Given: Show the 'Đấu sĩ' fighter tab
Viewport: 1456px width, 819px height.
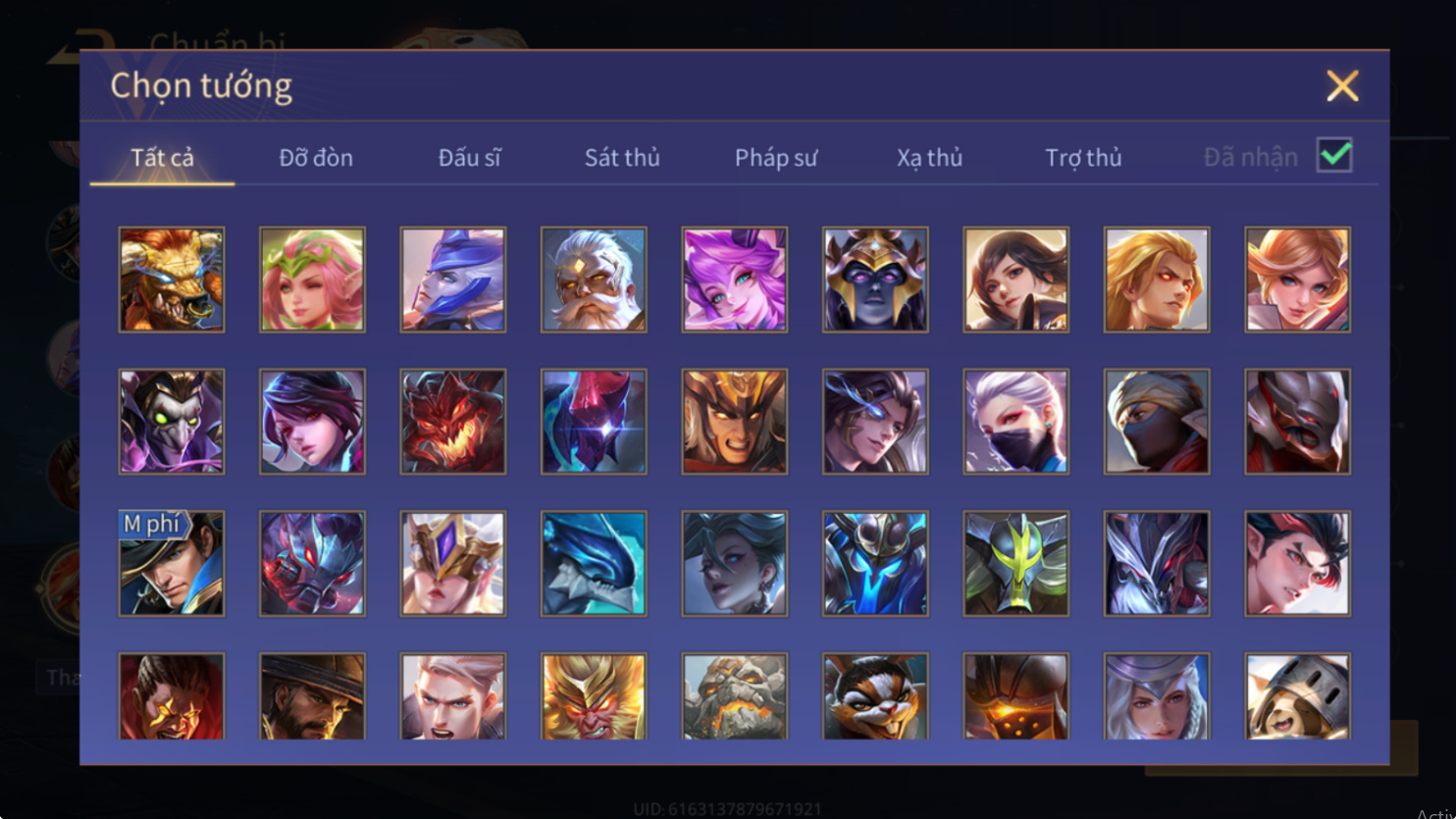Looking at the screenshot, I should click(470, 158).
